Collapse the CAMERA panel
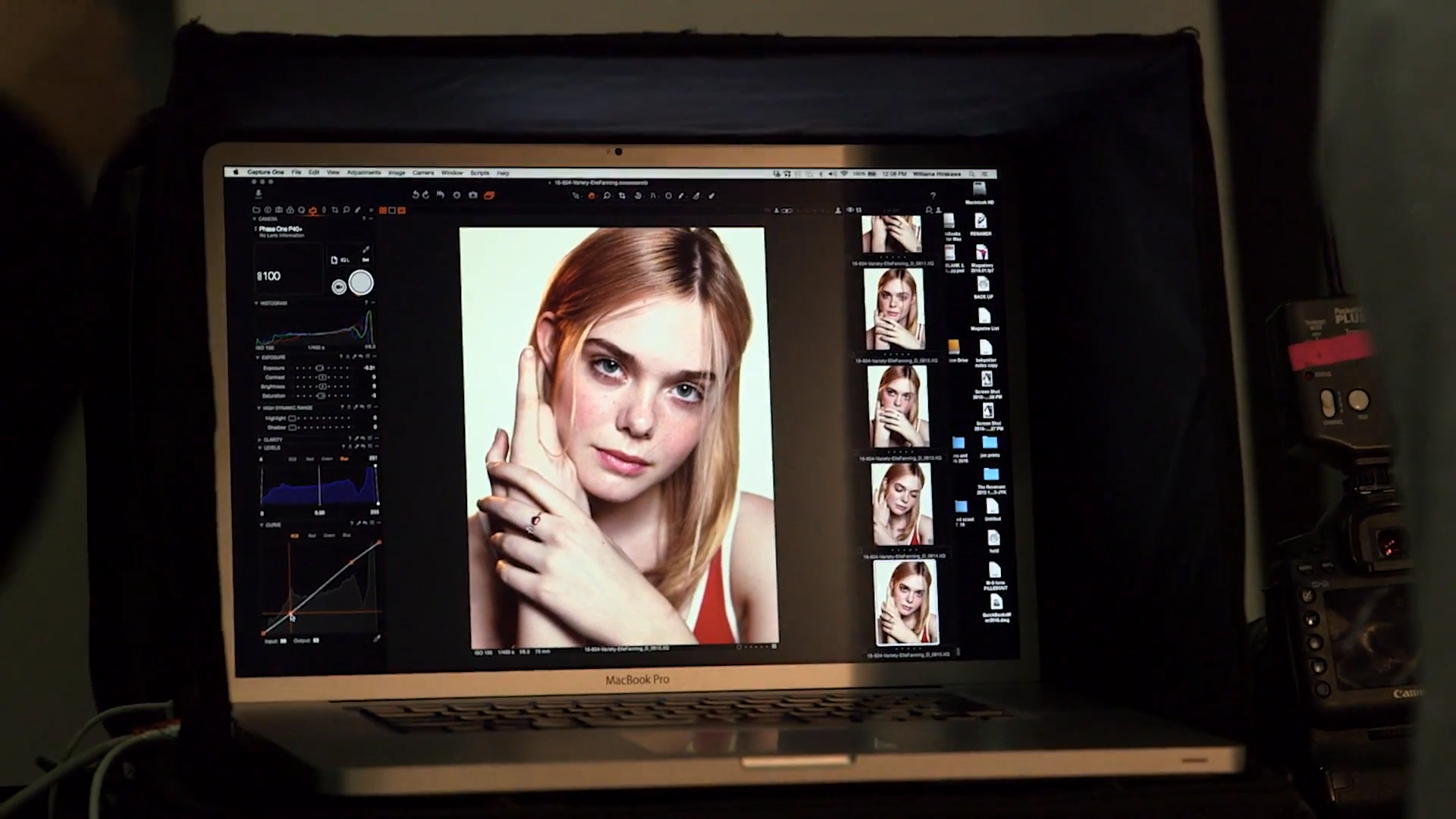This screenshot has width=1456, height=819. [254, 218]
